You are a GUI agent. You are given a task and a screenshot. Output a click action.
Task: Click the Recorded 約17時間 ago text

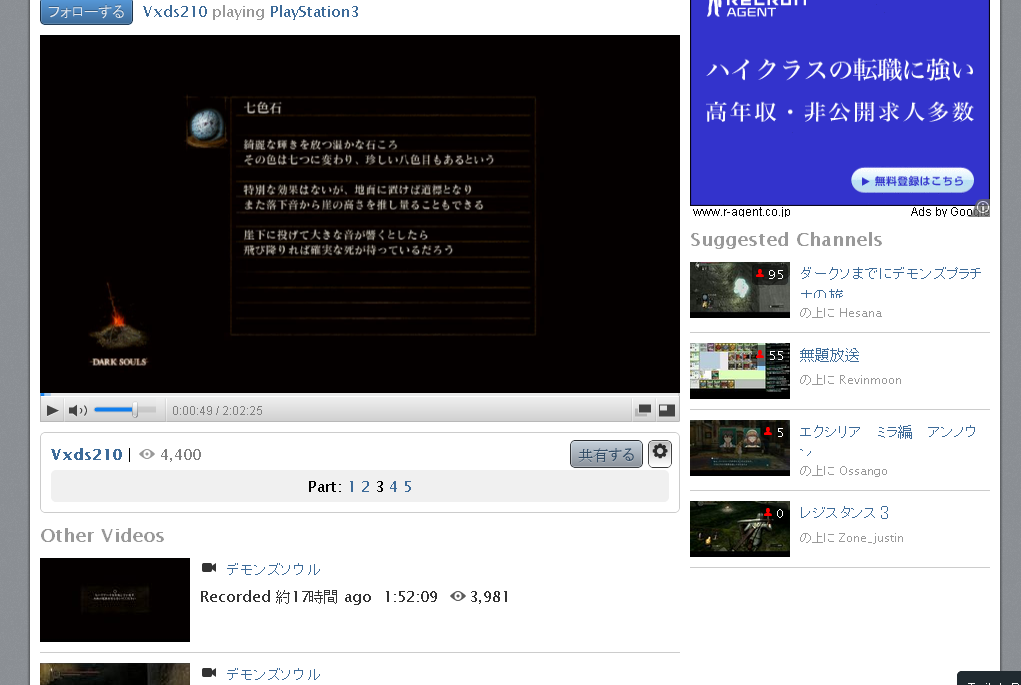click(285, 596)
